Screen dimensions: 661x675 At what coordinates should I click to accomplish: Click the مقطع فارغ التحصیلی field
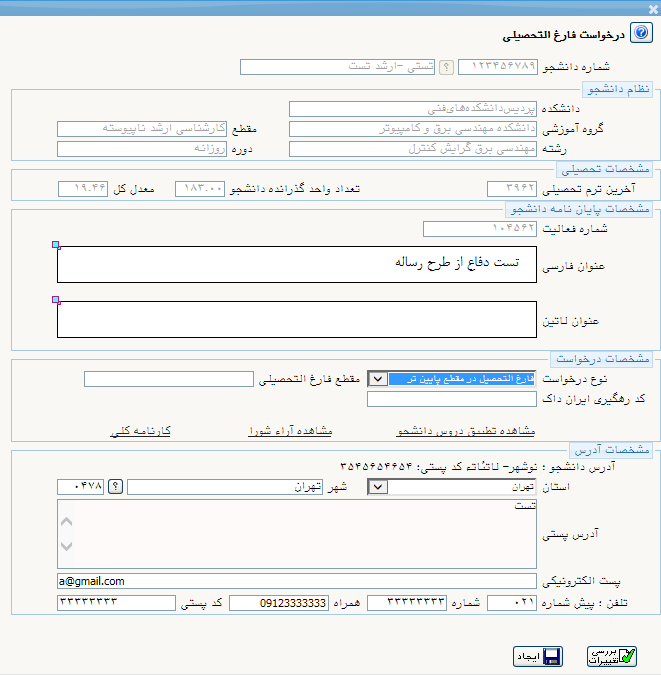click(169, 379)
